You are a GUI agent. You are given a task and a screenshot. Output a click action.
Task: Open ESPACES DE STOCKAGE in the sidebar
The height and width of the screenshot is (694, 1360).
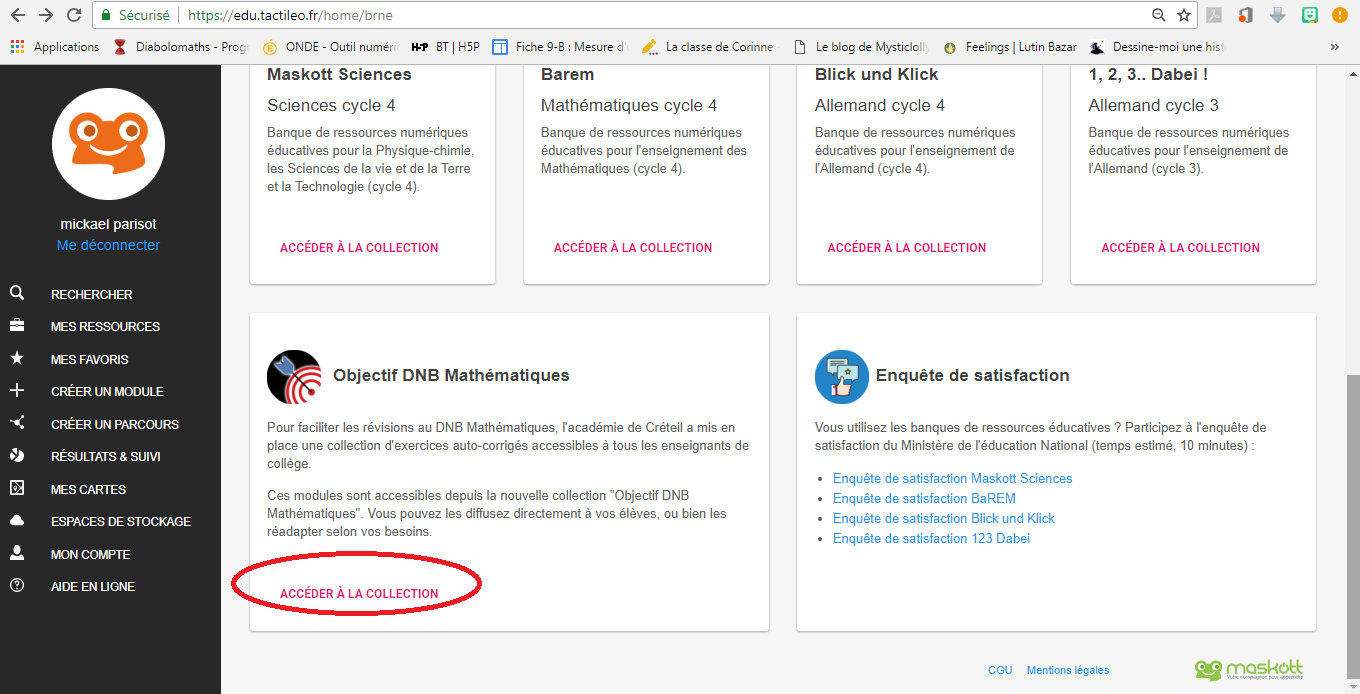click(x=121, y=522)
